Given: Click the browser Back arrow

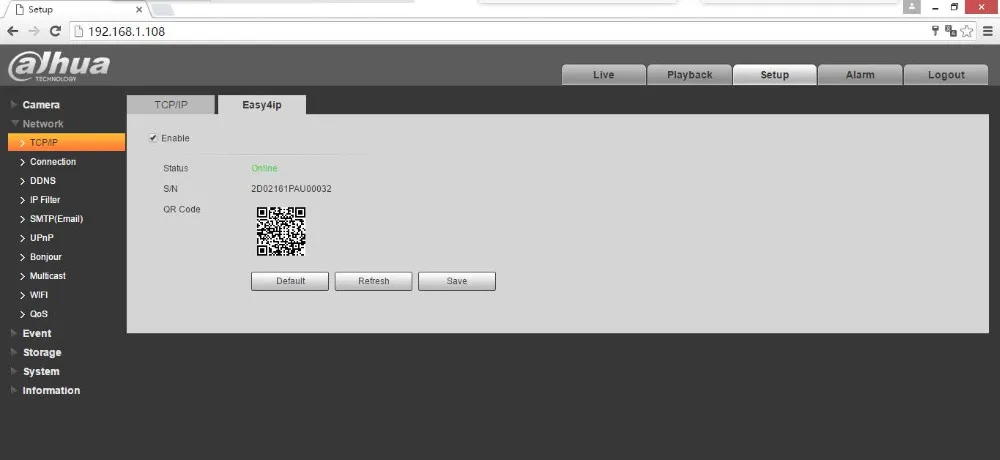Looking at the screenshot, I should tap(13, 31).
